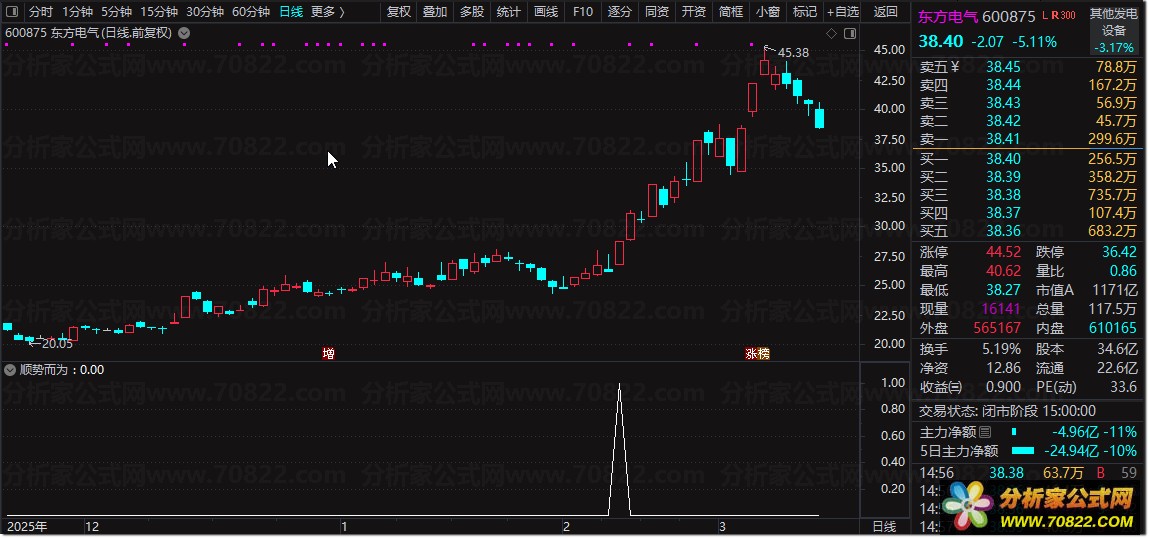Viewport: 1150px width, 538px height.
Task: Click the 涨榜 marker near the chart bottom
Action: (758, 354)
